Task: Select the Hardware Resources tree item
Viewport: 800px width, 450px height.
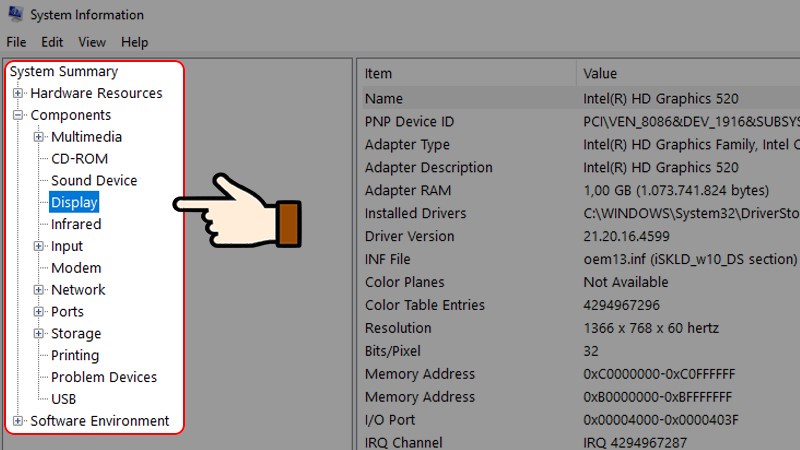Action: pos(96,93)
